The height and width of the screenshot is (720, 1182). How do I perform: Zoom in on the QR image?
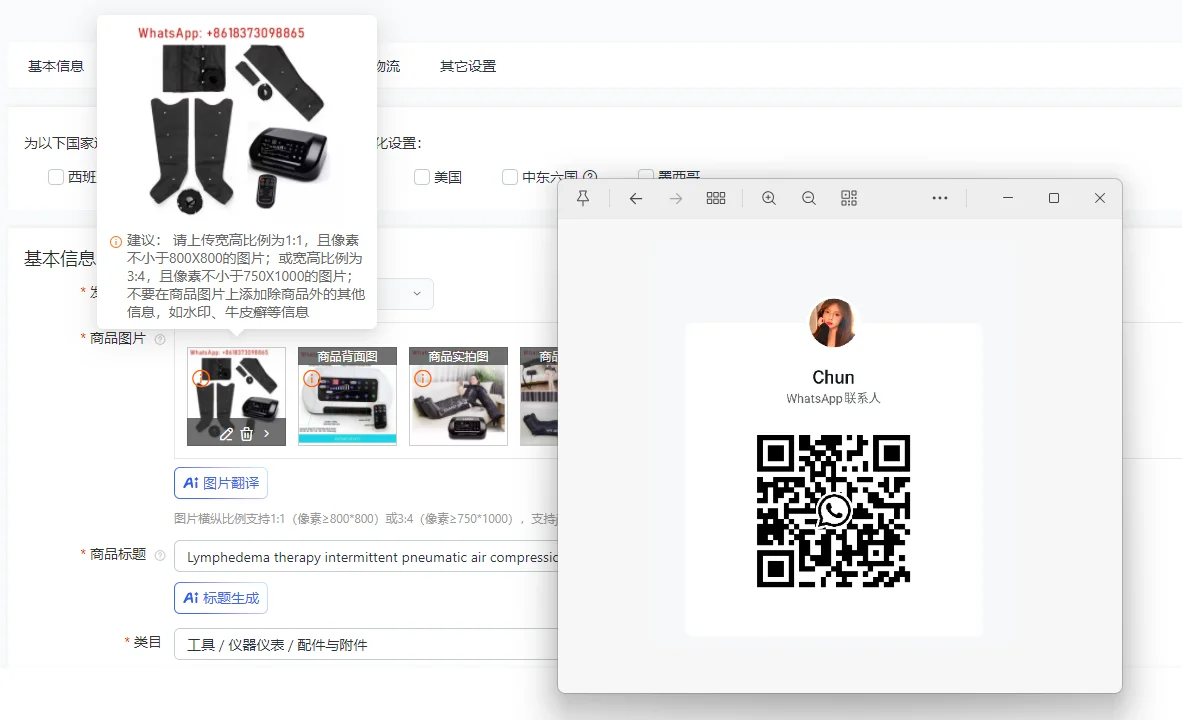[x=769, y=198]
